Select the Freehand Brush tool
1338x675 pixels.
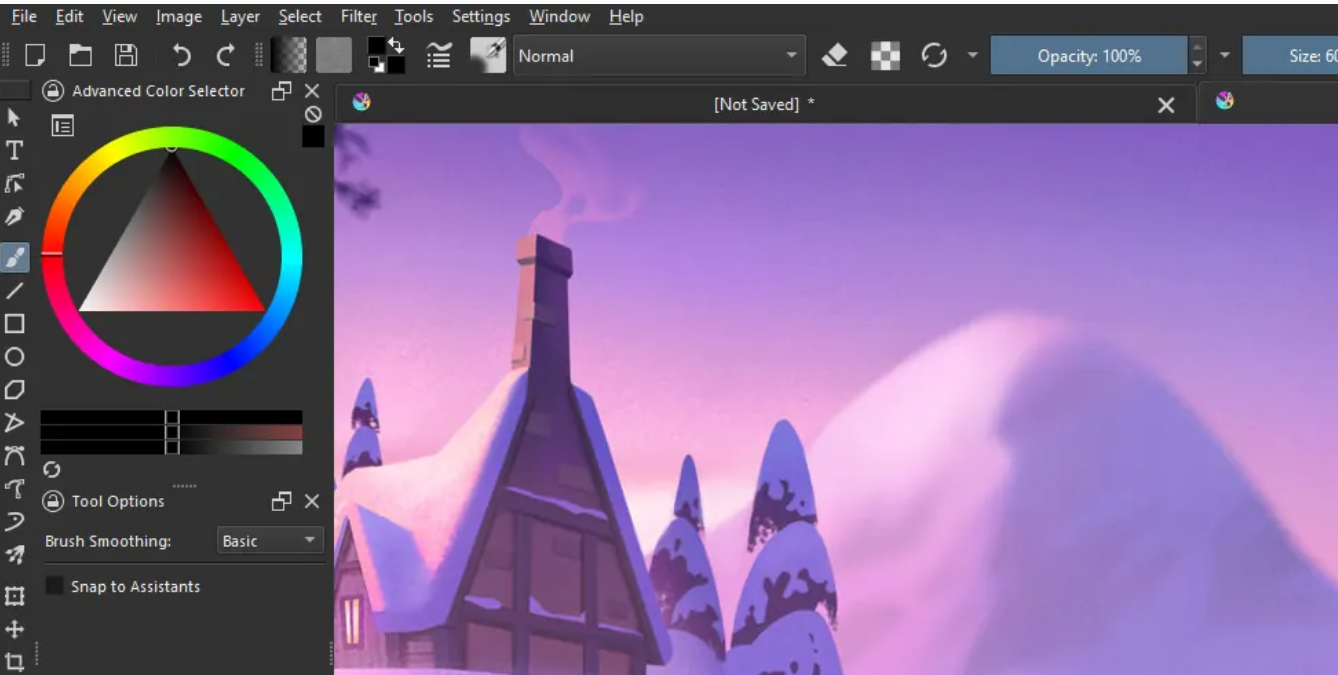[15, 257]
